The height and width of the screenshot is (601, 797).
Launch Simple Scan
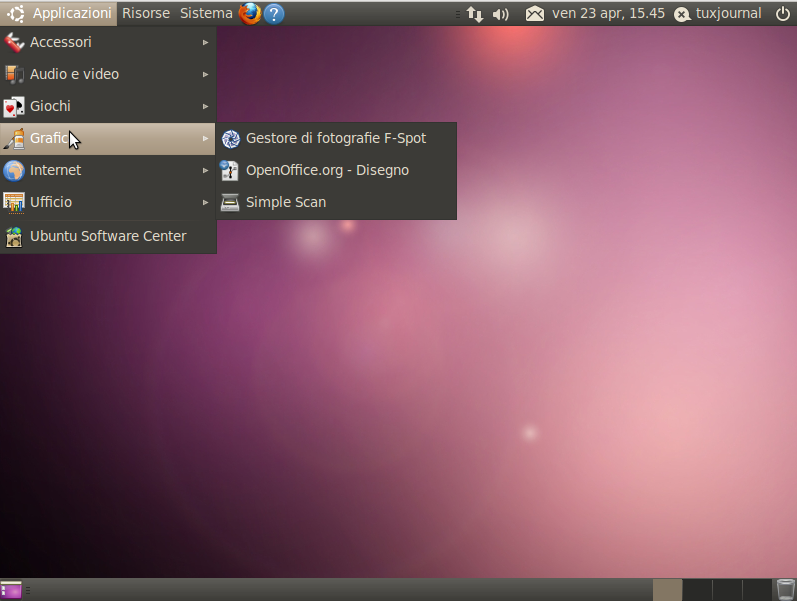pos(336,202)
